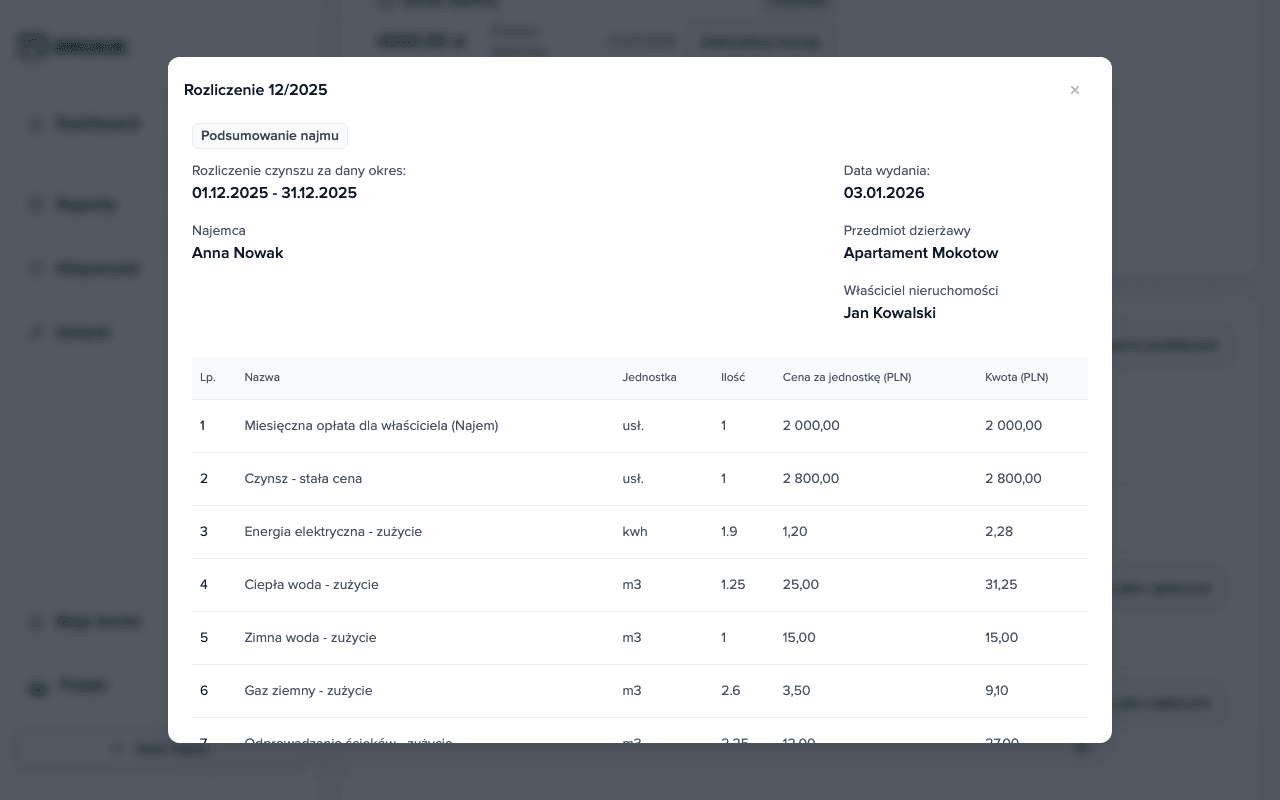Click the Jednostka column header
This screenshot has height=800, width=1280.
tap(649, 378)
